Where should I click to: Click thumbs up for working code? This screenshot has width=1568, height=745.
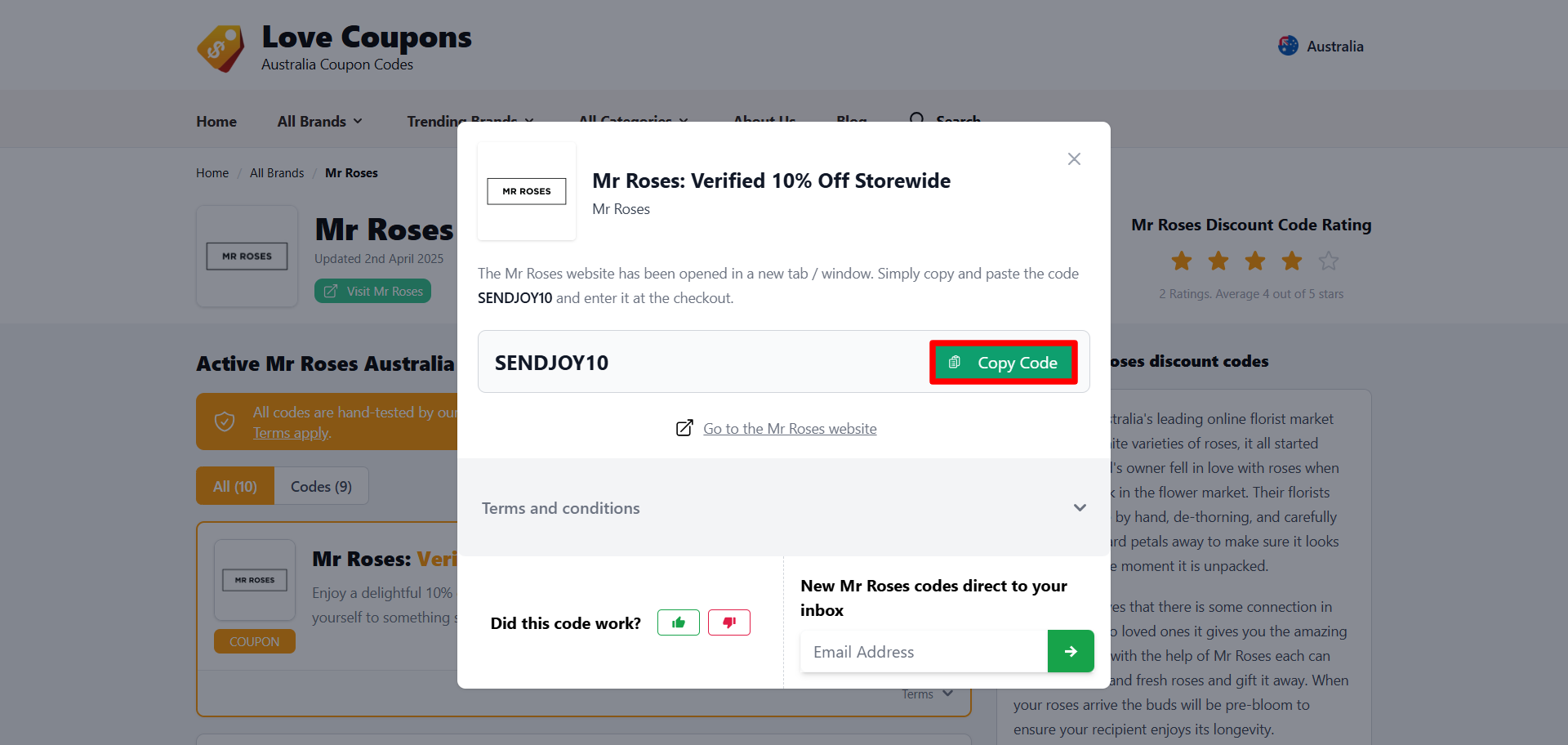click(x=679, y=622)
